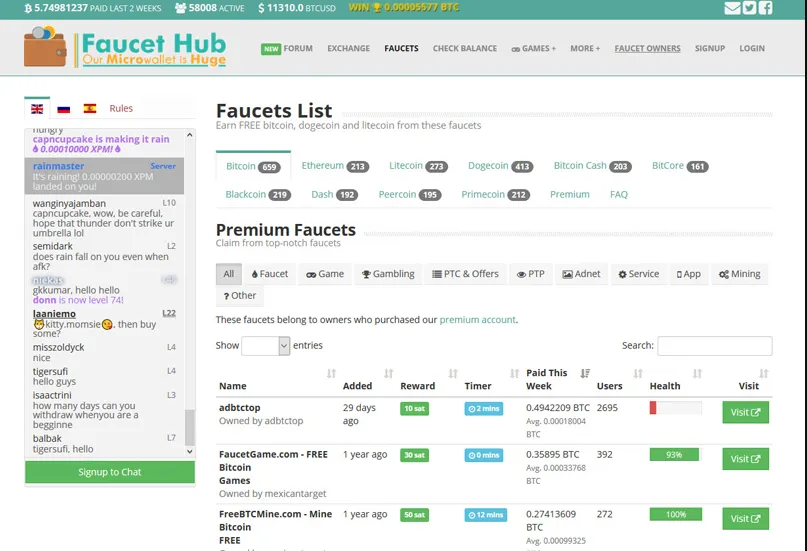
Task: Sort table by Added column arrows
Action: pos(389,374)
